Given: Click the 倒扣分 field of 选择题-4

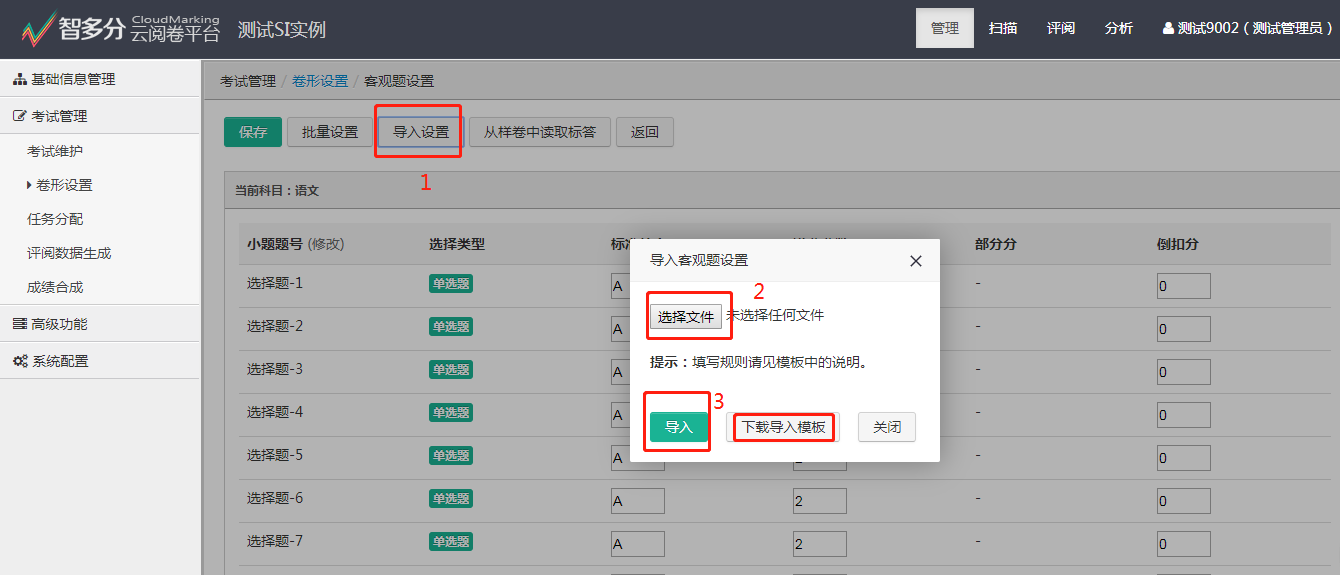Looking at the screenshot, I should click(x=1184, y=415).
